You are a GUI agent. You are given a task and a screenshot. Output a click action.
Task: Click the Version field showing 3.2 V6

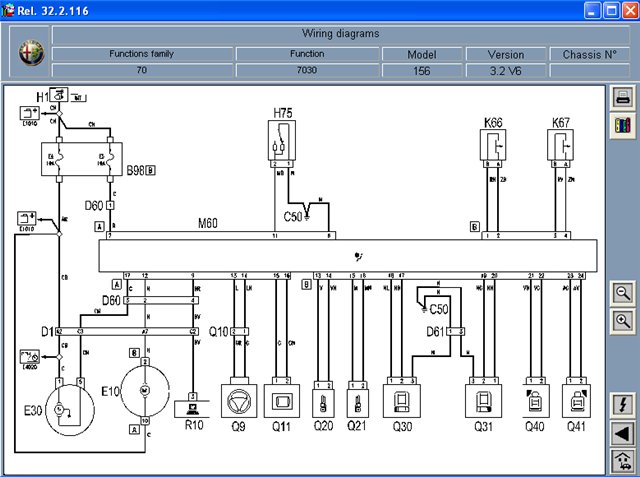click(506, 71)
